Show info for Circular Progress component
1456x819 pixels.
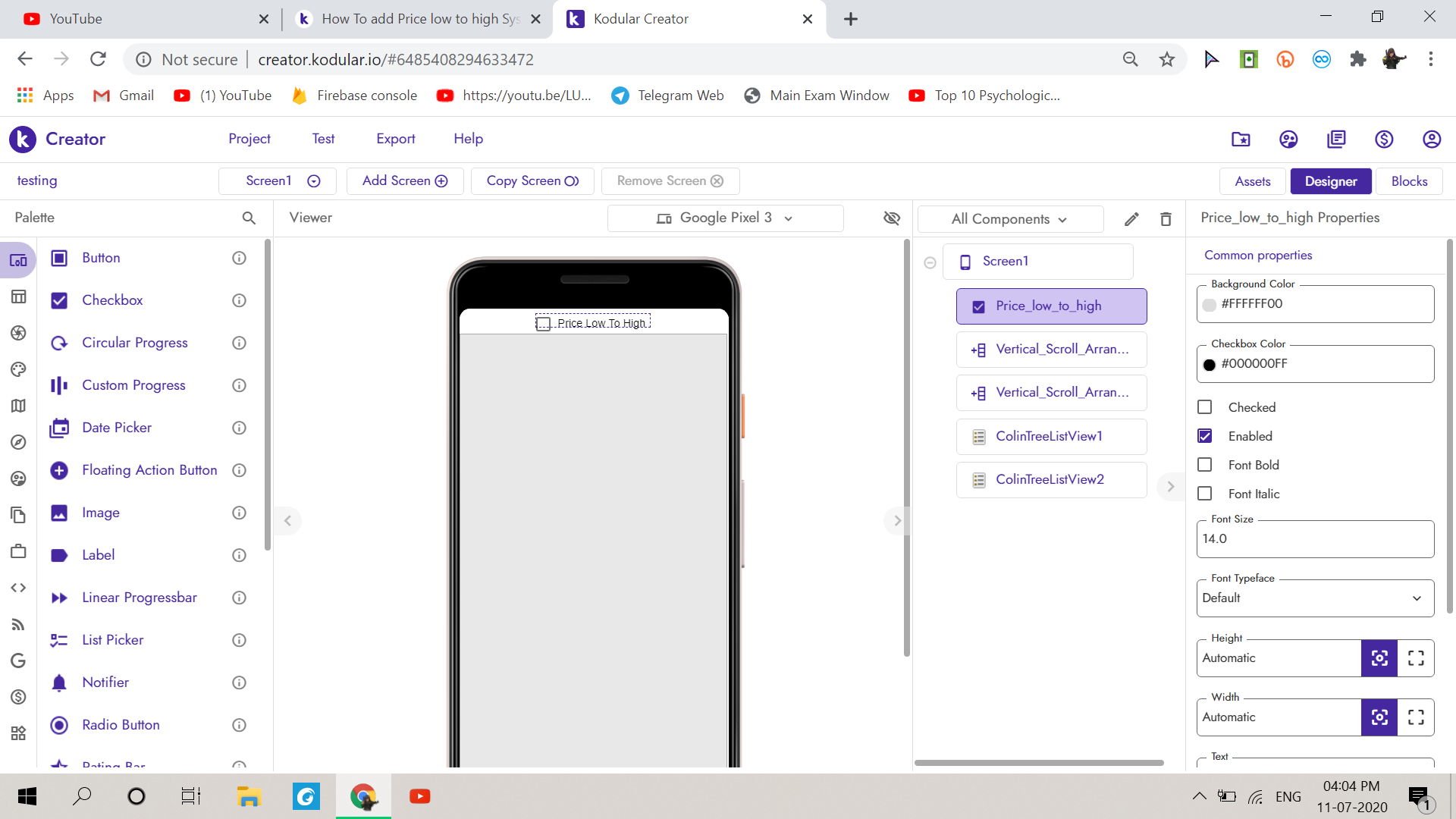239,343
